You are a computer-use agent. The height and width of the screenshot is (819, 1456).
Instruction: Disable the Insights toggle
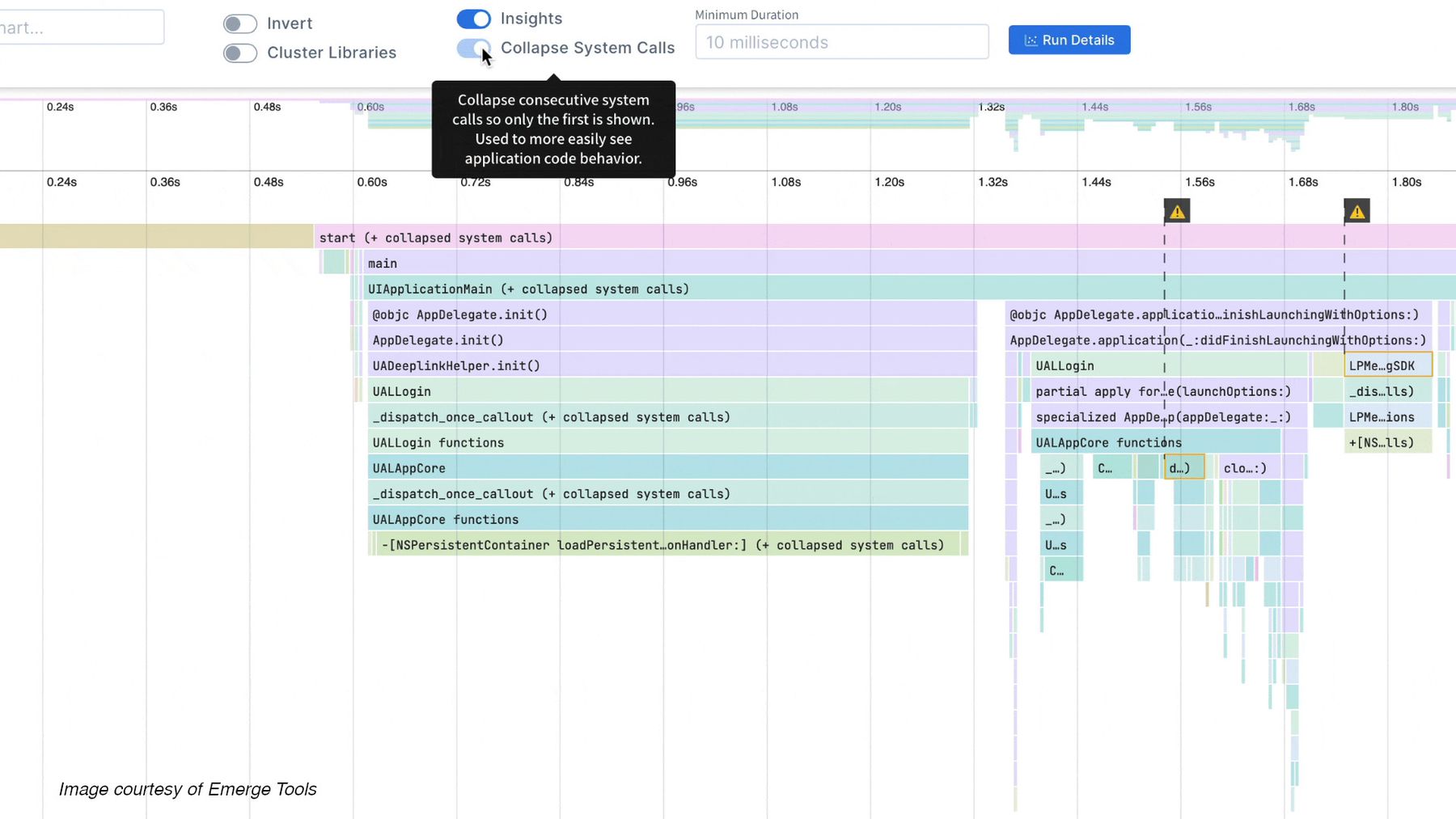pyautogui.click(x=474, y=19)
